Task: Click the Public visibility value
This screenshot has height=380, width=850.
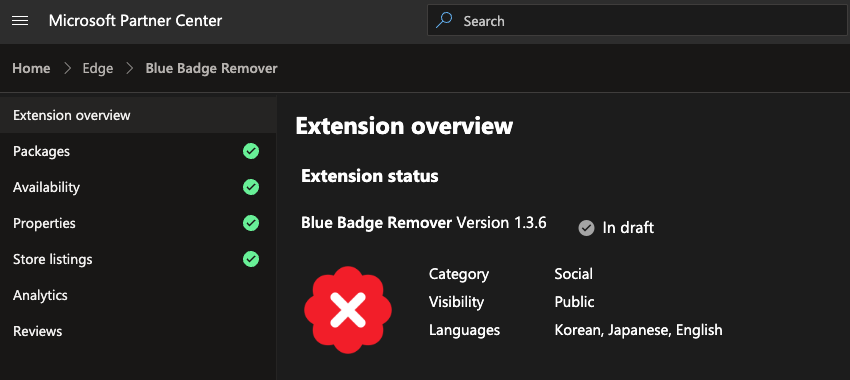Action: coord(575,301)
